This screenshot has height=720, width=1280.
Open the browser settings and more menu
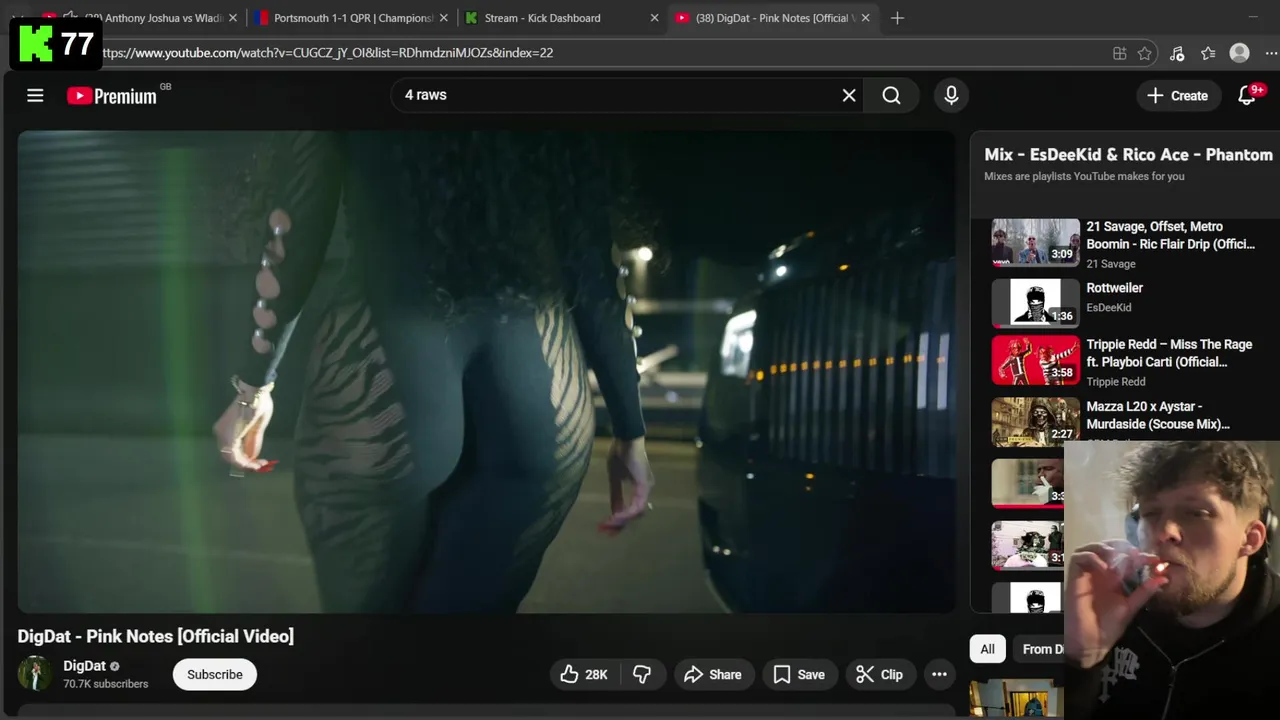point(1270,53)
